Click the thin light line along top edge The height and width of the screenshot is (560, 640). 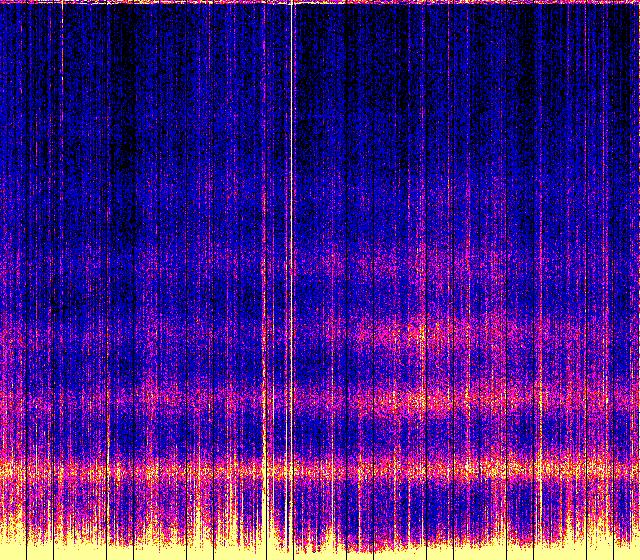[x=320, y=2]
